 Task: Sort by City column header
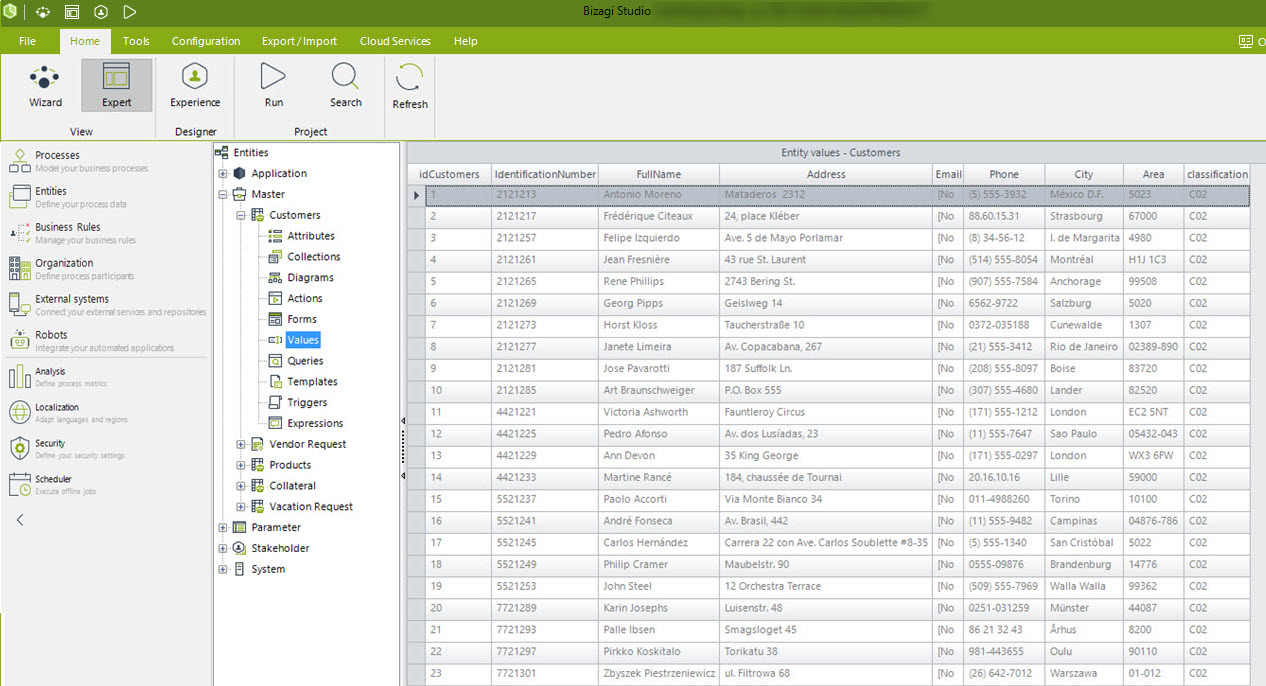tap(1084, 174)
